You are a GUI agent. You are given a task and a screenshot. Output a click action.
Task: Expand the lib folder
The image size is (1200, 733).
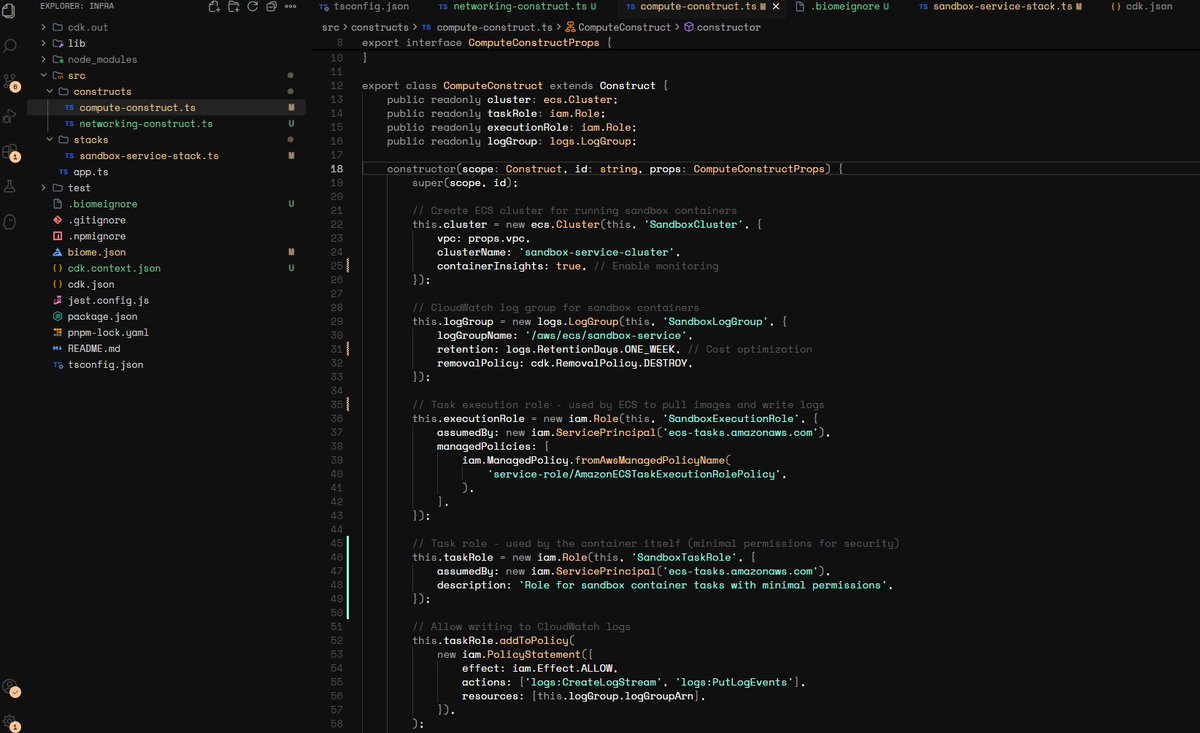pos(166,43)
